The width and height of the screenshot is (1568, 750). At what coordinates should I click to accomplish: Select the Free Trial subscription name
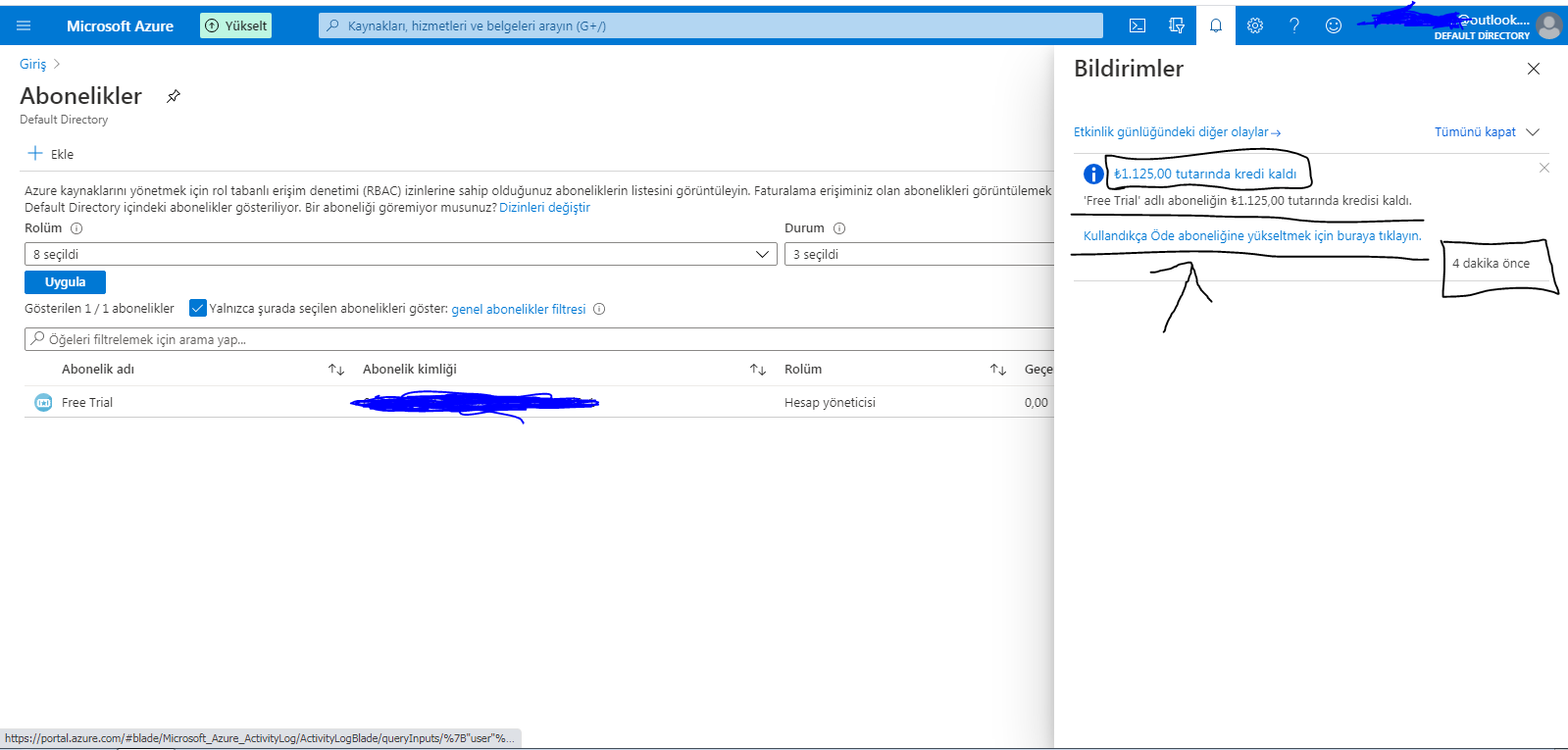point(87,402)
